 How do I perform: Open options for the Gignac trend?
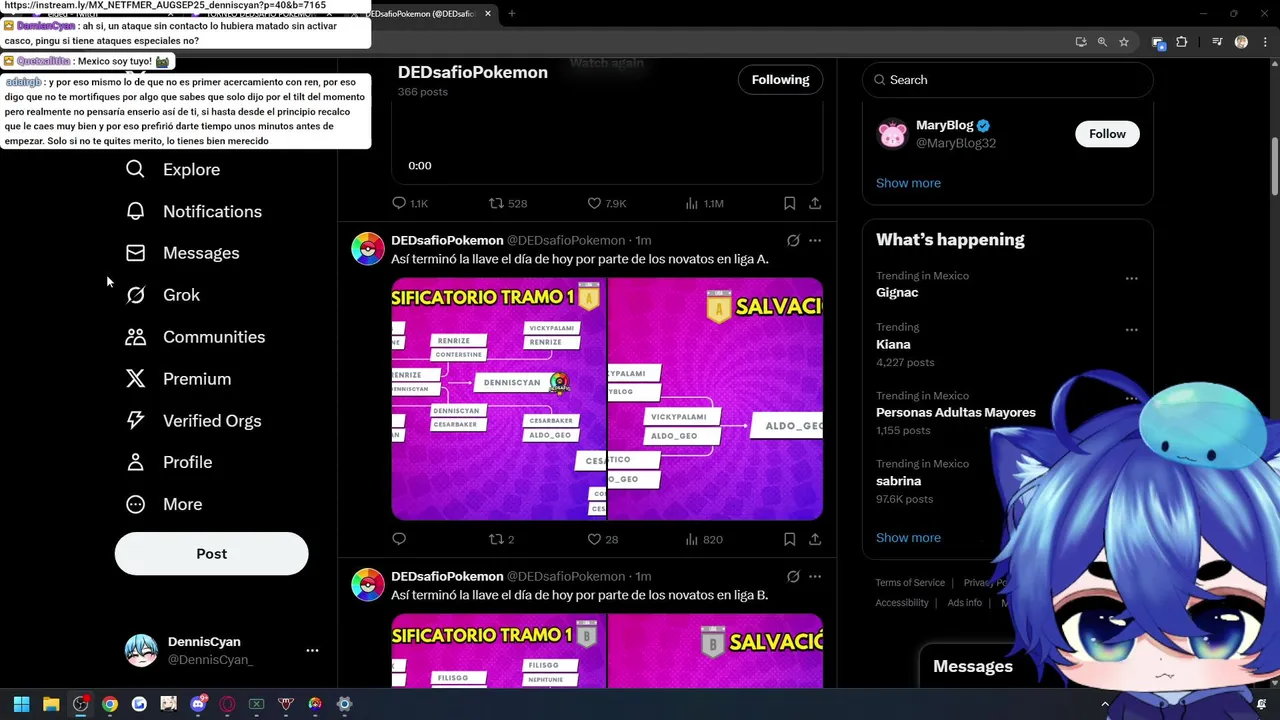tap(1131, 279)
